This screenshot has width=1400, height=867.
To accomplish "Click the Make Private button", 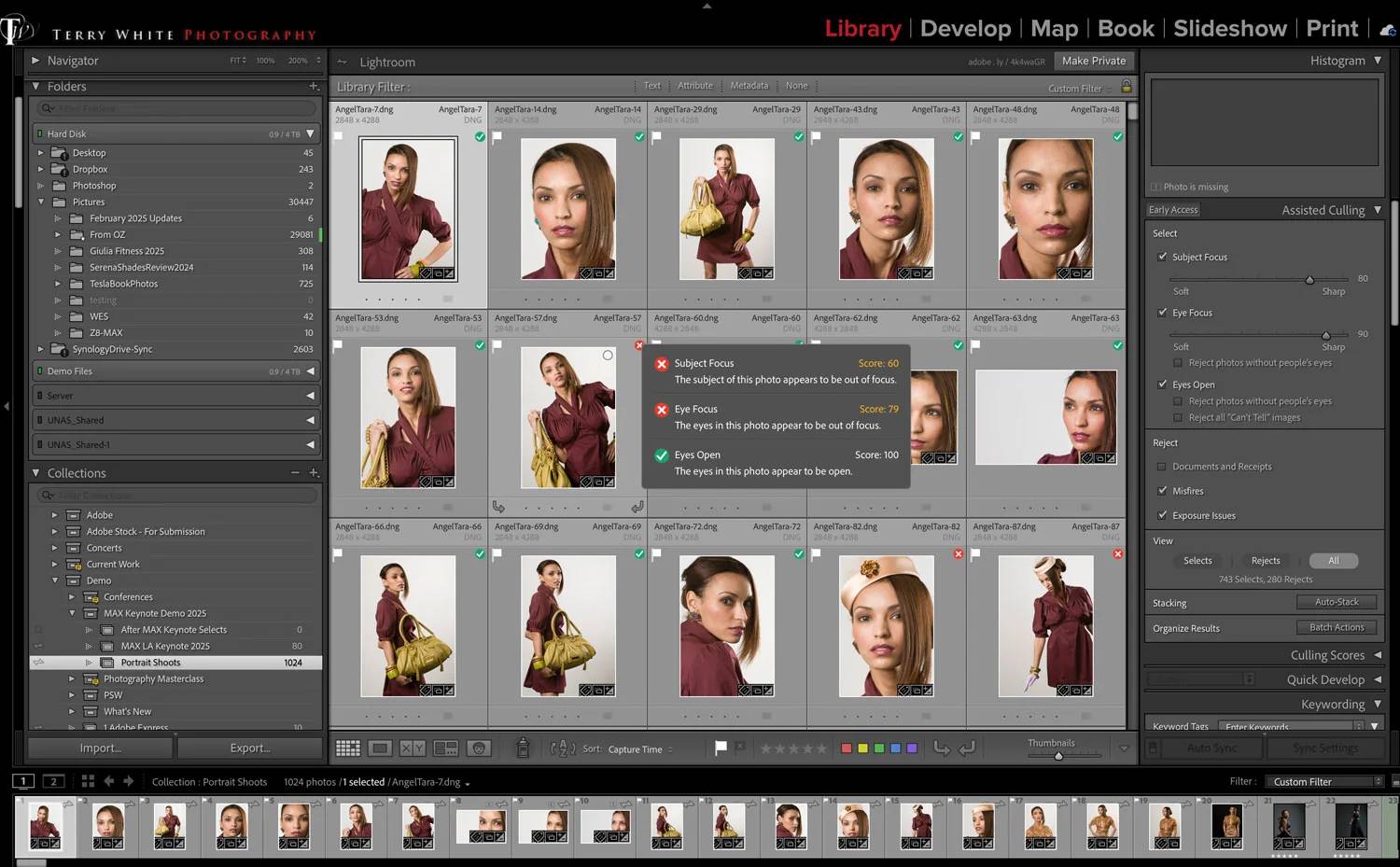I will point(1093,61).
